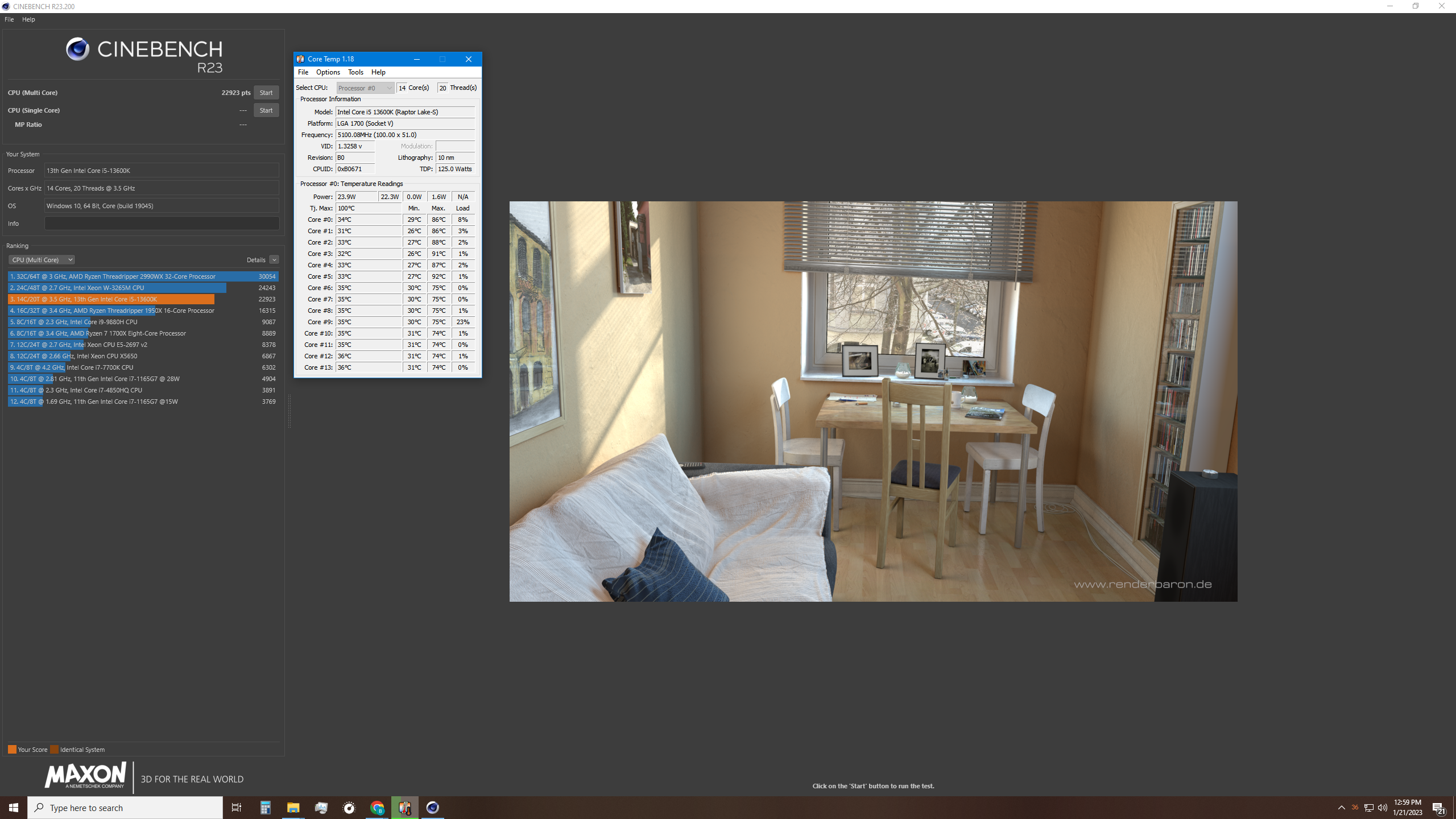Screen dimensions: 1456x819
Task: Select ranking row Ryzen 7 1700X
Action: coord(143,333)
